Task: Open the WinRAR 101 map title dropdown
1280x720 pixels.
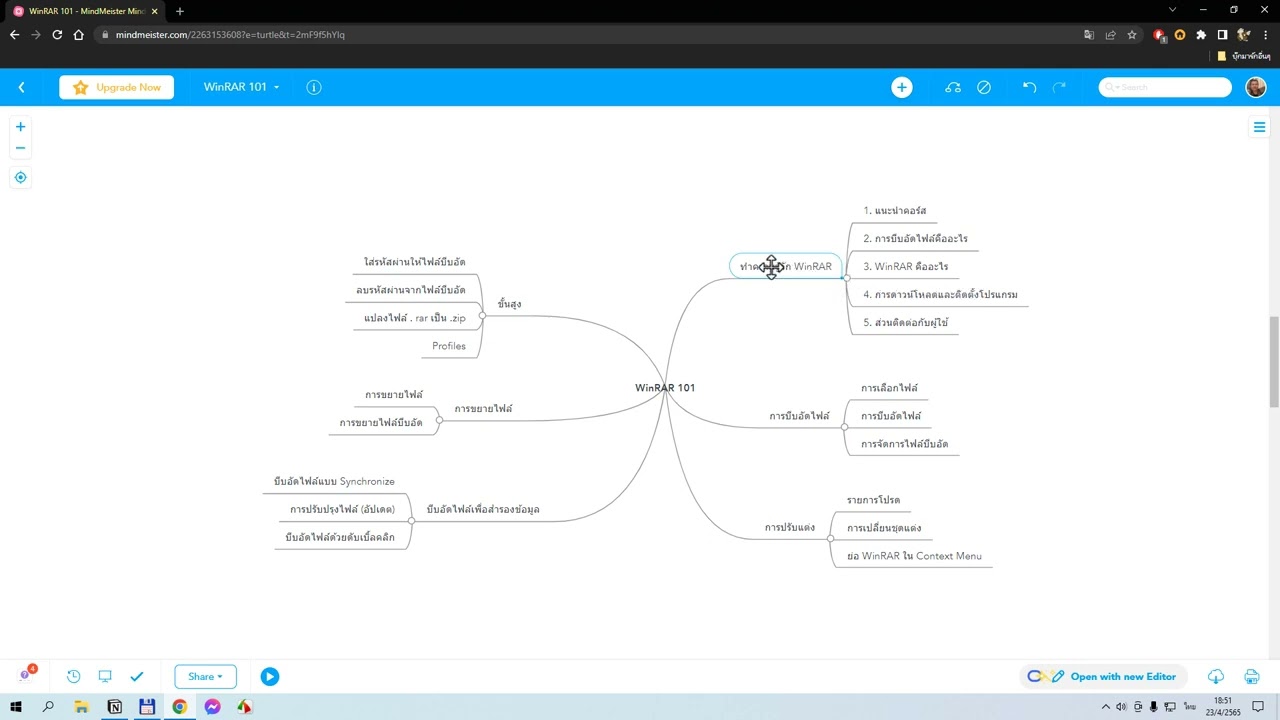Action: [x=241, y=87]
